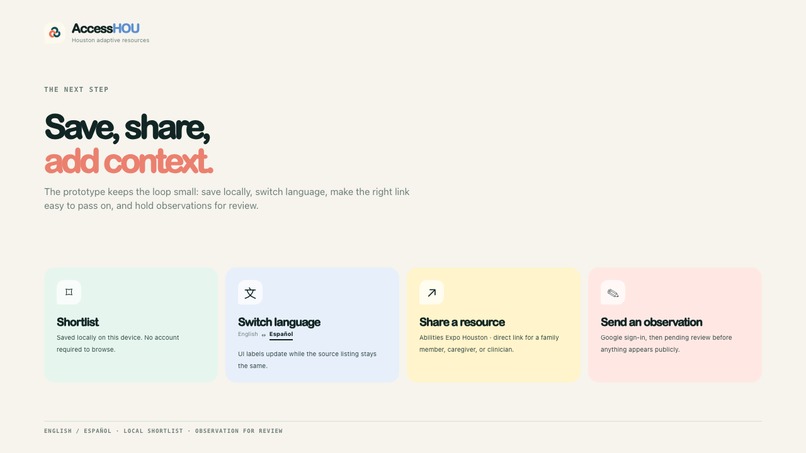806x453 pixels.
Task: Click the prototype description paragraph
Action: [x=227, y=198]
